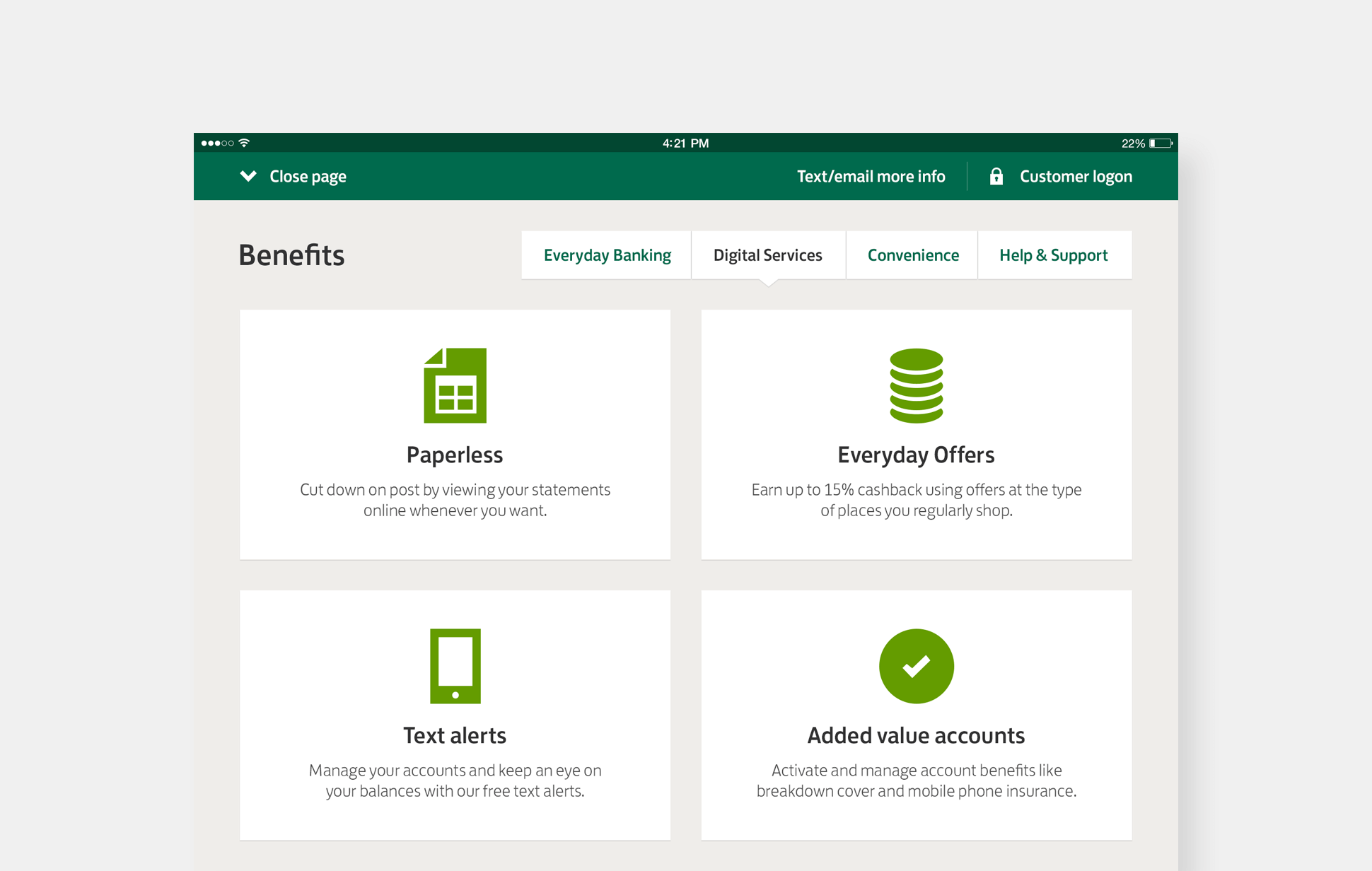1372x871 pixels.
Task: Click the Added value accounts checkmark icon
Action: pos(916,665)
